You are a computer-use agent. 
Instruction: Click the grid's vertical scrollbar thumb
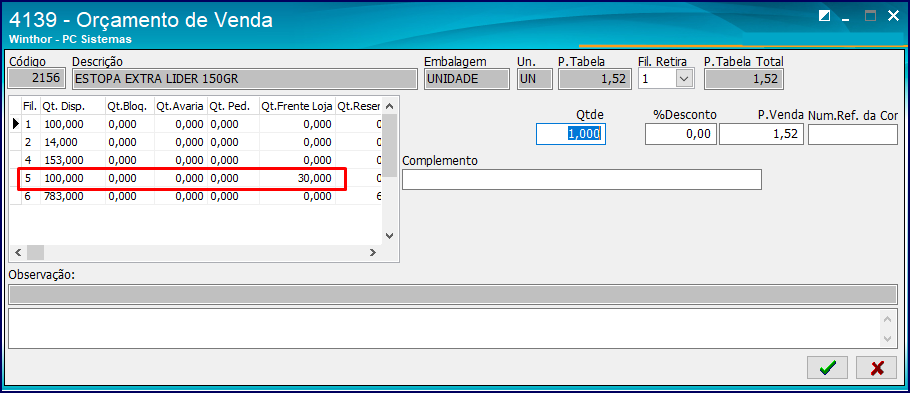(389, 145)
